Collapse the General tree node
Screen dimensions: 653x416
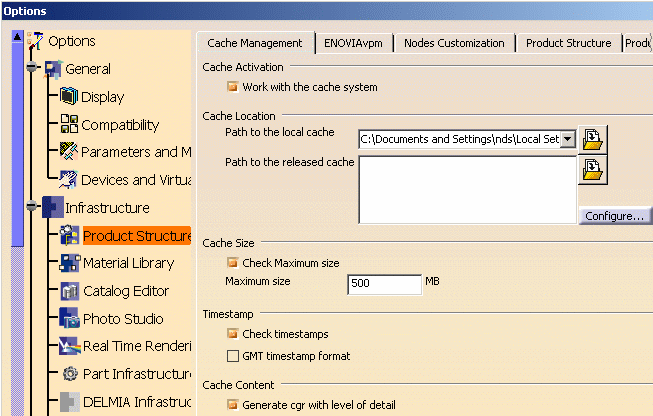pyautogui.click(x=32, y=69)
